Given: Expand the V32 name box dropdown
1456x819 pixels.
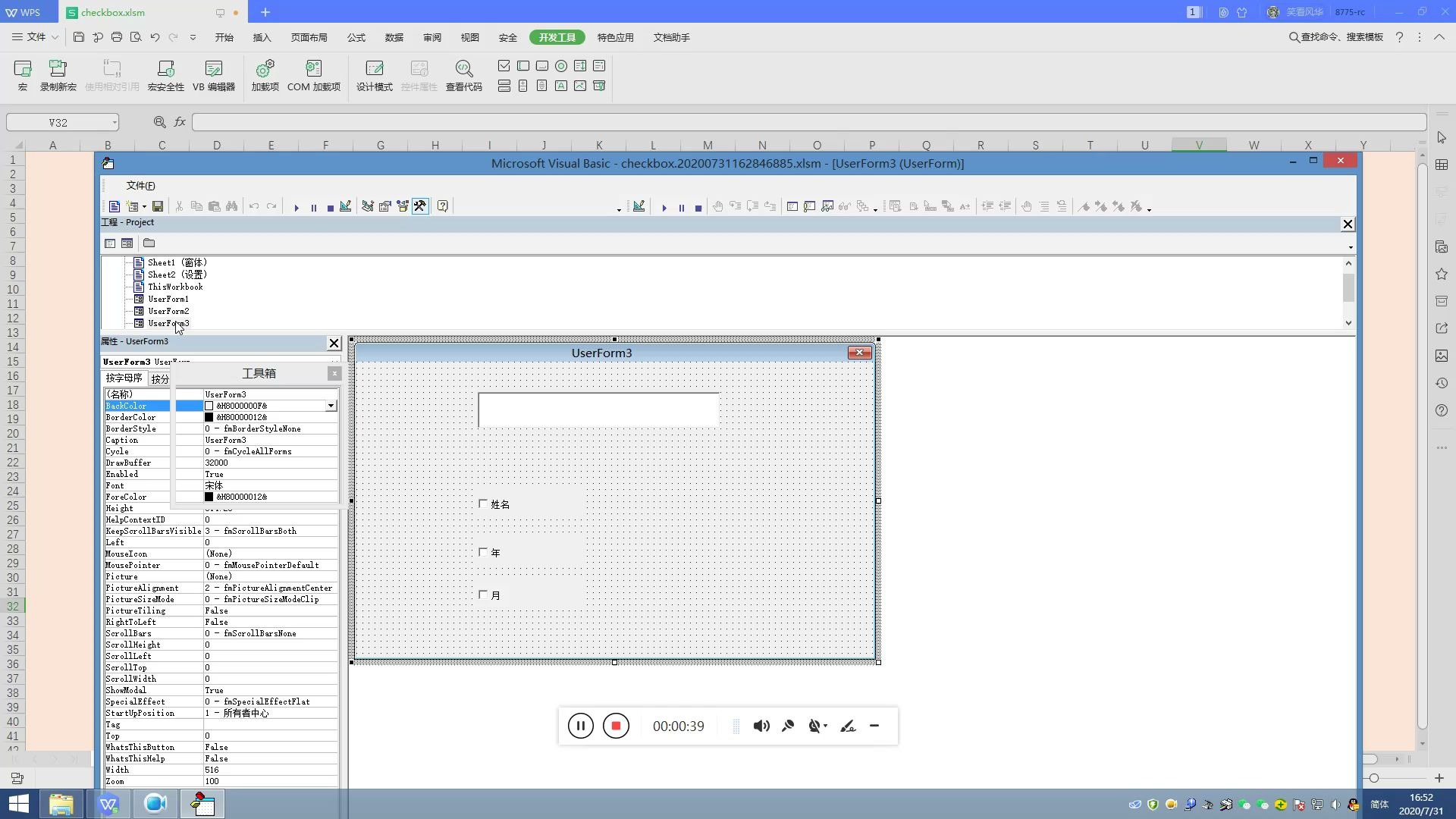Looking at the screenshot, I should tap(115, 123).
